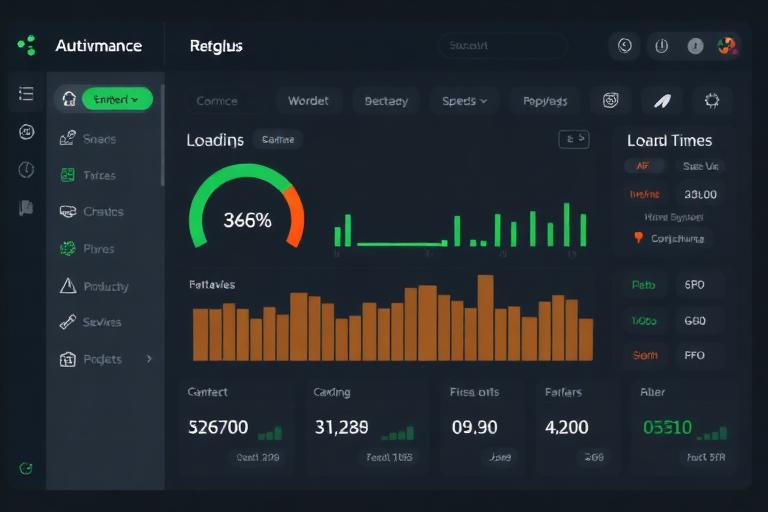
Task: Click the Loard Times heading
Action: coord(670,141)
